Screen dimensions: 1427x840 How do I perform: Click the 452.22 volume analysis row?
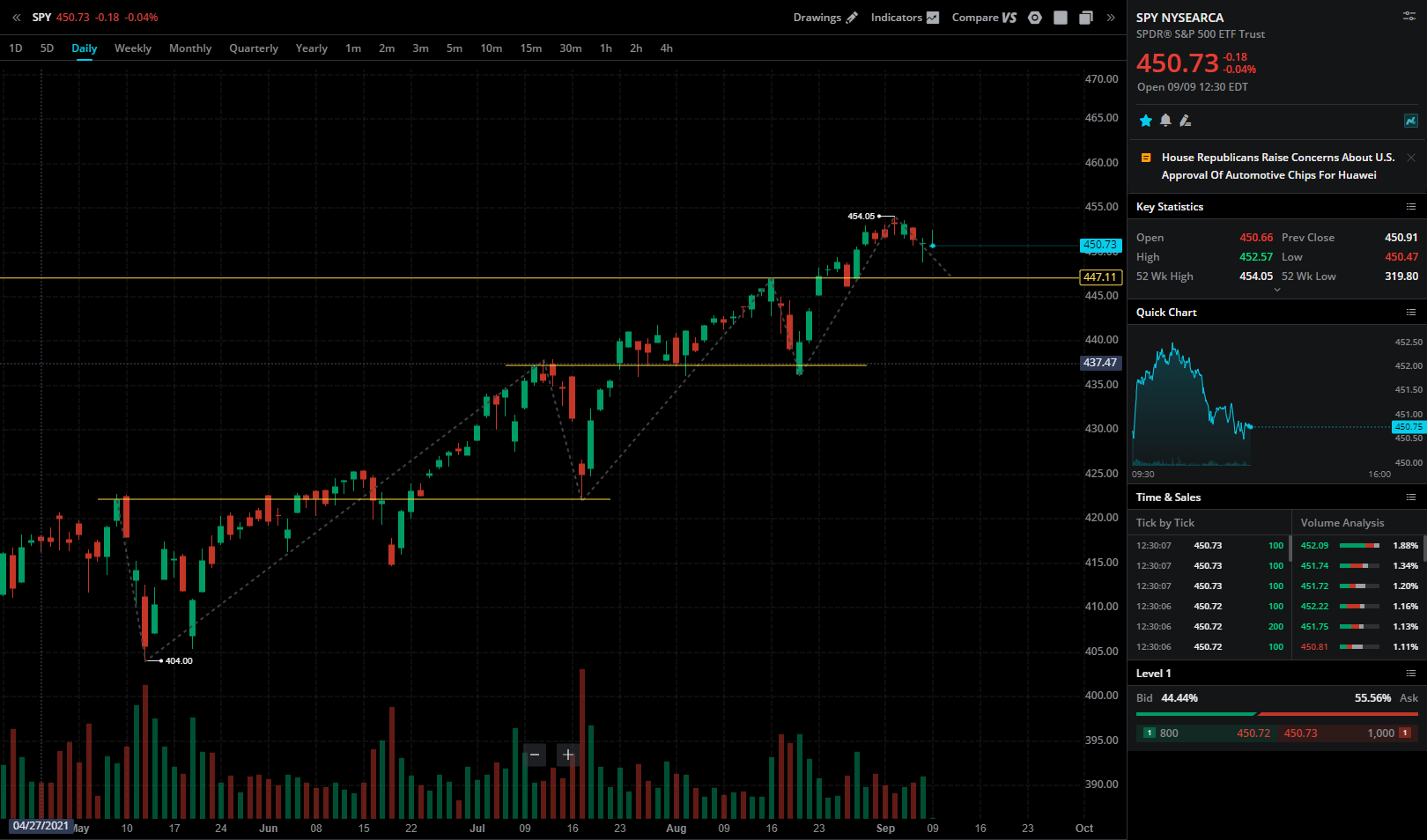click(1359, 607)
